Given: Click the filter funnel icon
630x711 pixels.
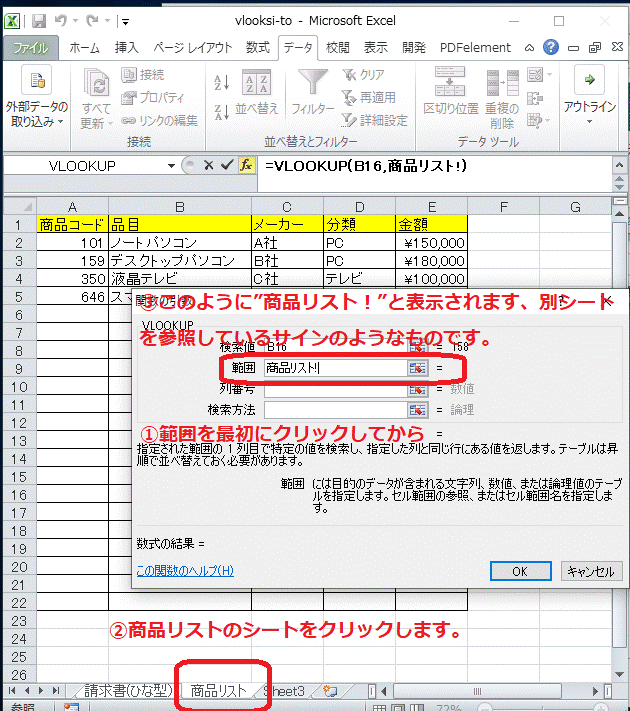Looking at the screenshot, I should pos(312,88).
